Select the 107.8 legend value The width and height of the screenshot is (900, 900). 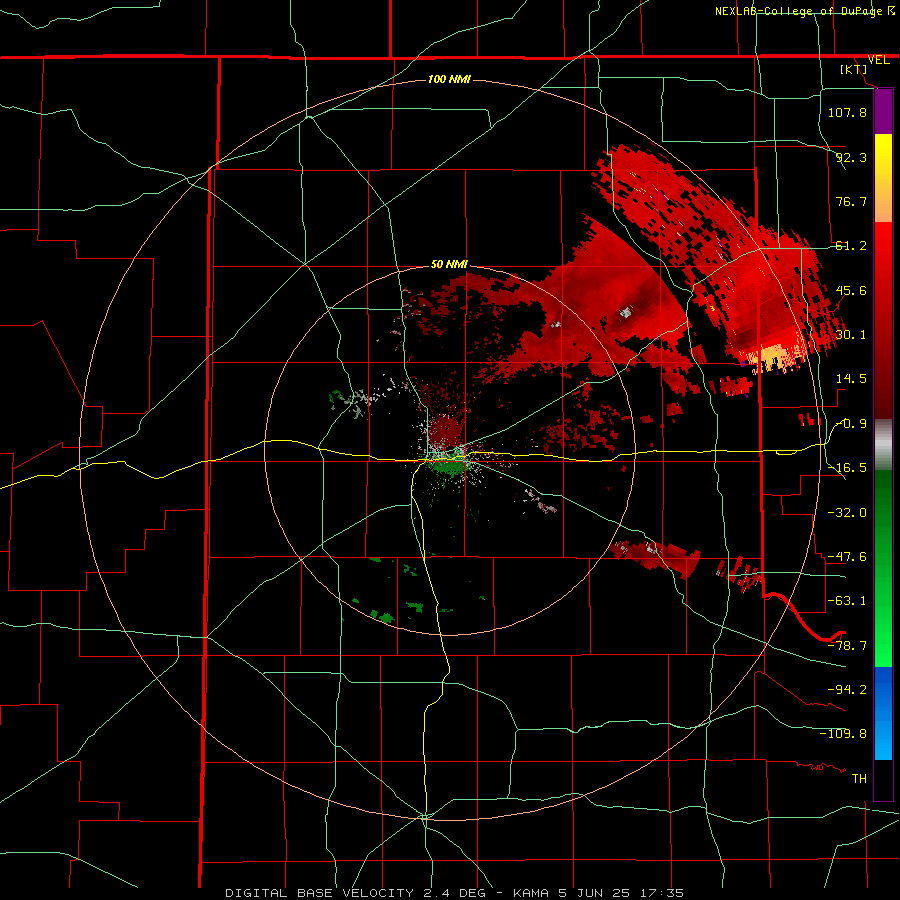847,112
